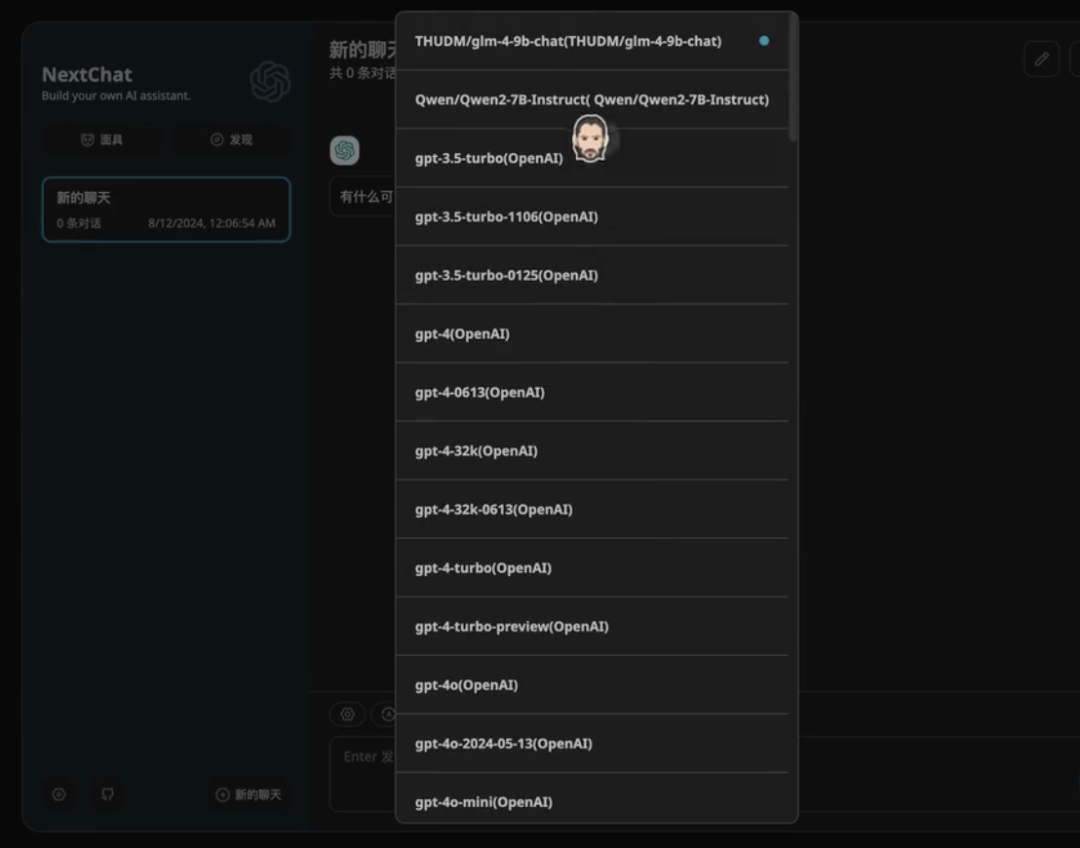
Task: Click the 新的聊天 new chat button
Action: pyautogui.click(x=249, y=794)
